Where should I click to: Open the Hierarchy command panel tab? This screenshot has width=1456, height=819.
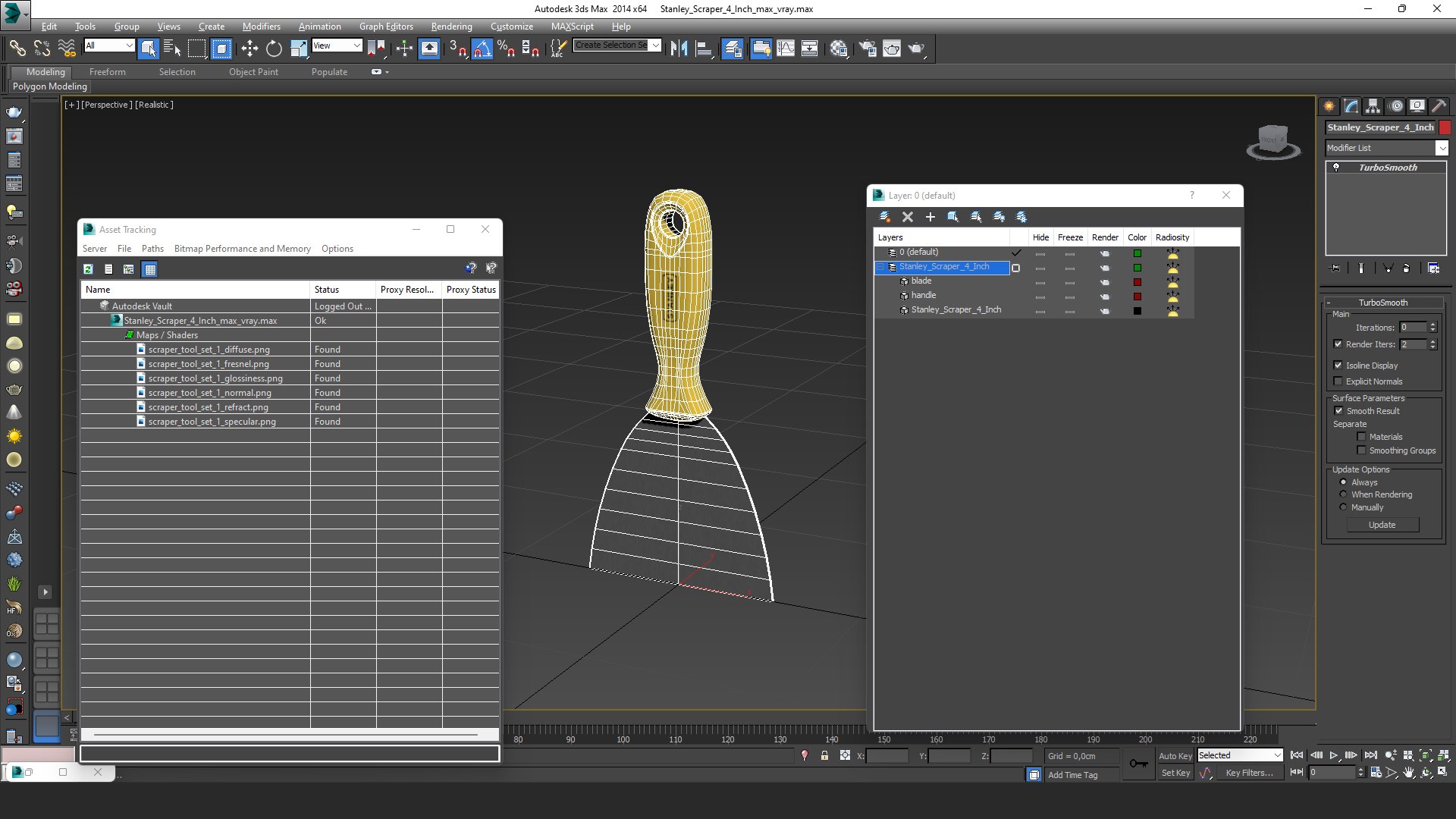point(1373,106)
